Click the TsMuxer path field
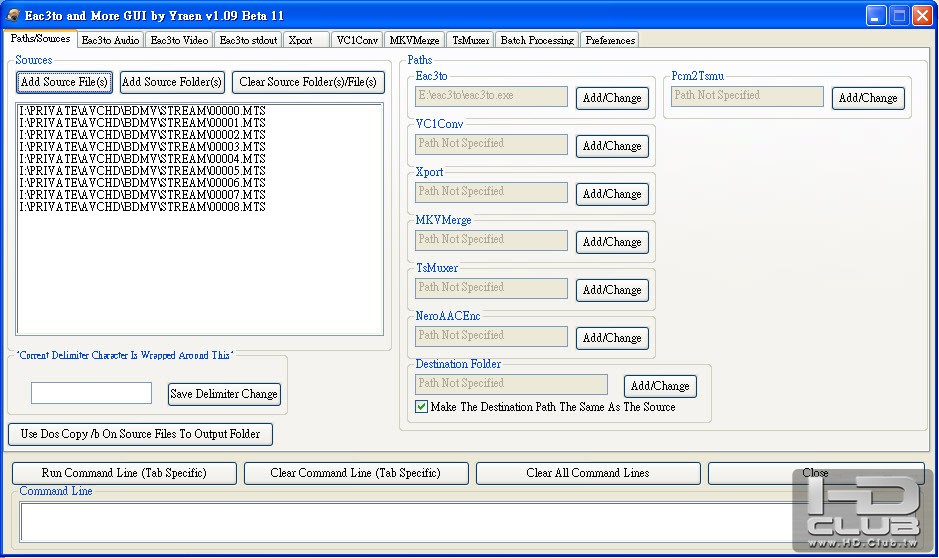Screen dimensions: 939x558 [491, 287]
